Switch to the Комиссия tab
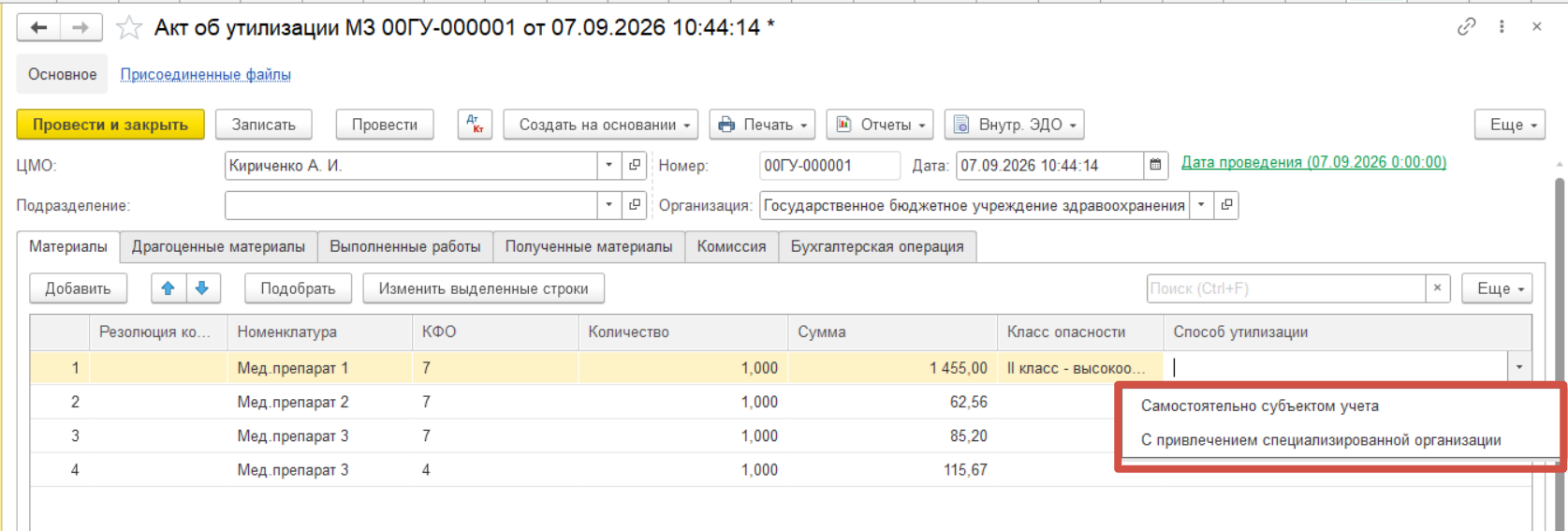Viewport: 1568px width, 531px height. click(731, 246)
